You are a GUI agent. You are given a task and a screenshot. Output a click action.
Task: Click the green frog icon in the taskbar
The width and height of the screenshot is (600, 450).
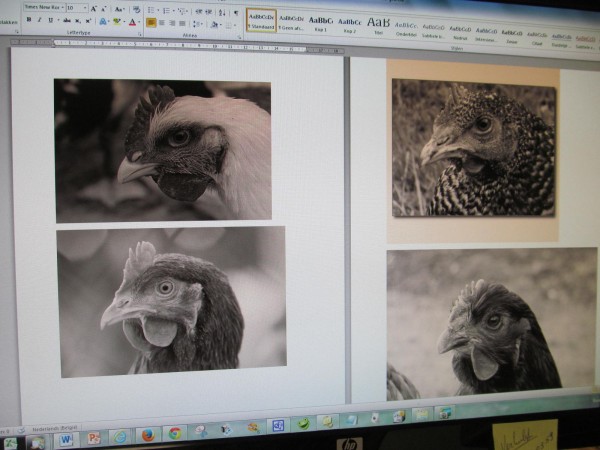point(303,423)
